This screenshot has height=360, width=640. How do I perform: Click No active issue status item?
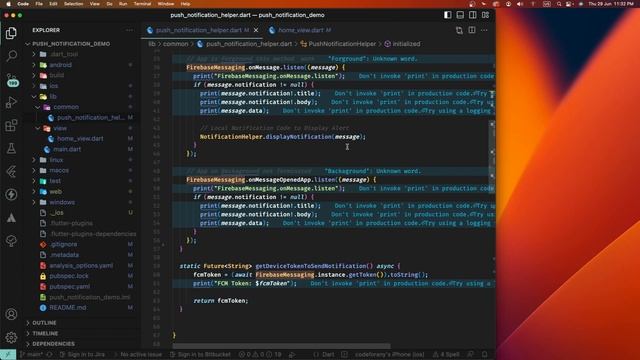[137, 354]
